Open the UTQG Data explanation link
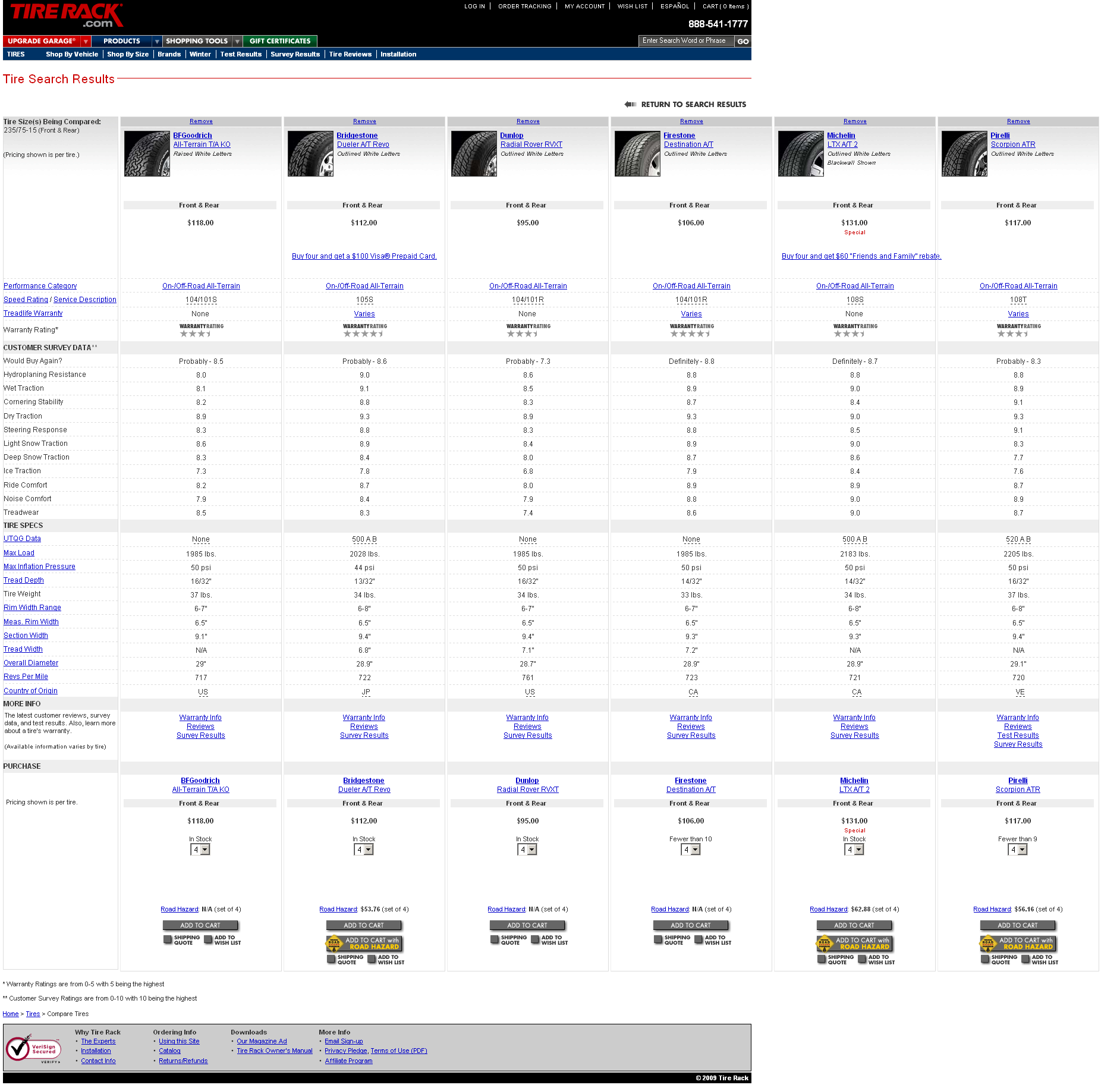1120x1088 pixels. pos(23,539)
